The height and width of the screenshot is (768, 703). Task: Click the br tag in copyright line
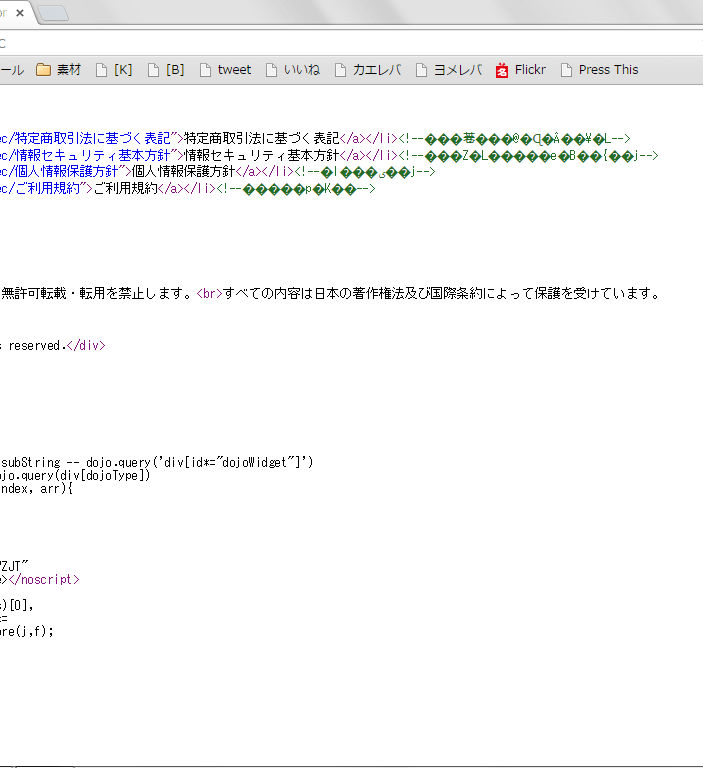207,294
